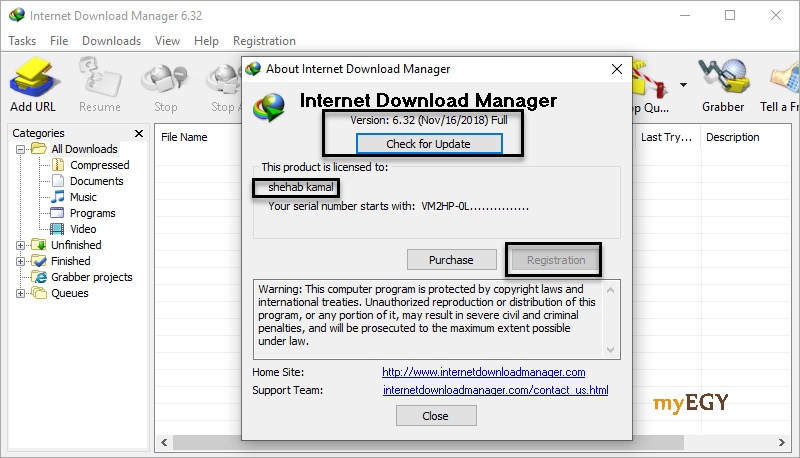Click the Purchase button
Screen dimensions: 800x458
click(452, 260)
